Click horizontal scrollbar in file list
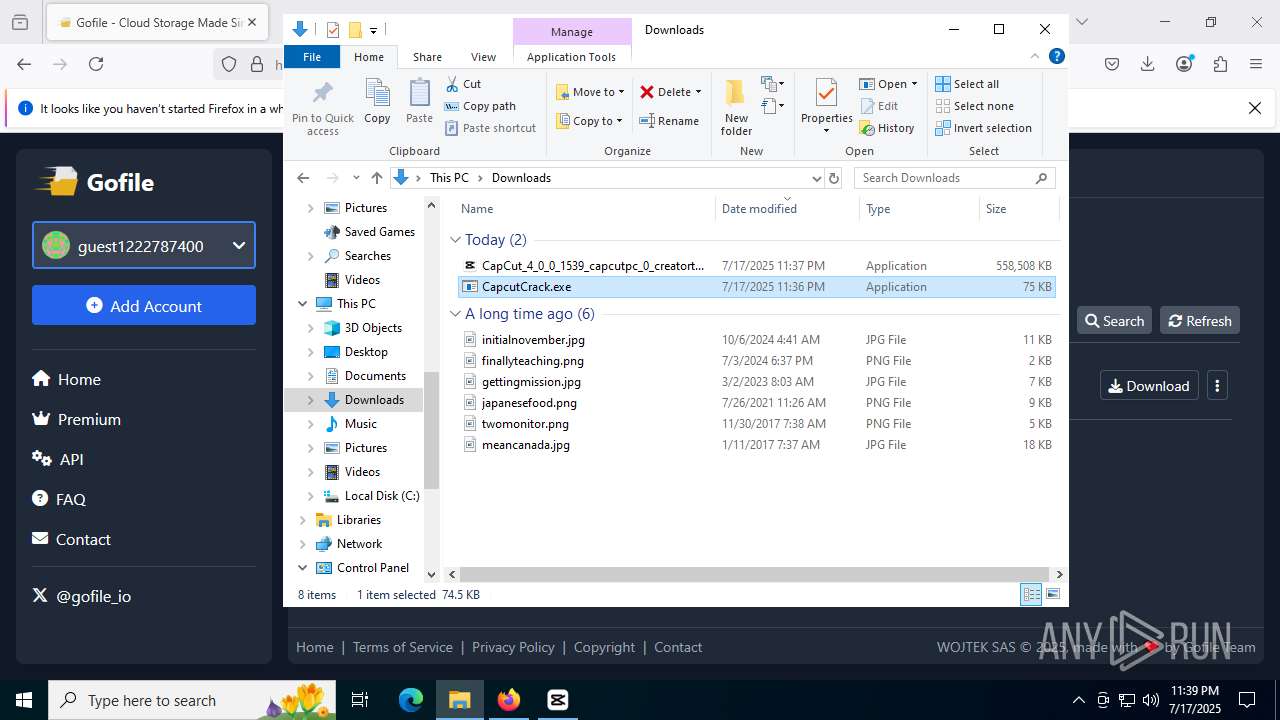The width and height of the screenshot is (1280, 720). (754, 575)
